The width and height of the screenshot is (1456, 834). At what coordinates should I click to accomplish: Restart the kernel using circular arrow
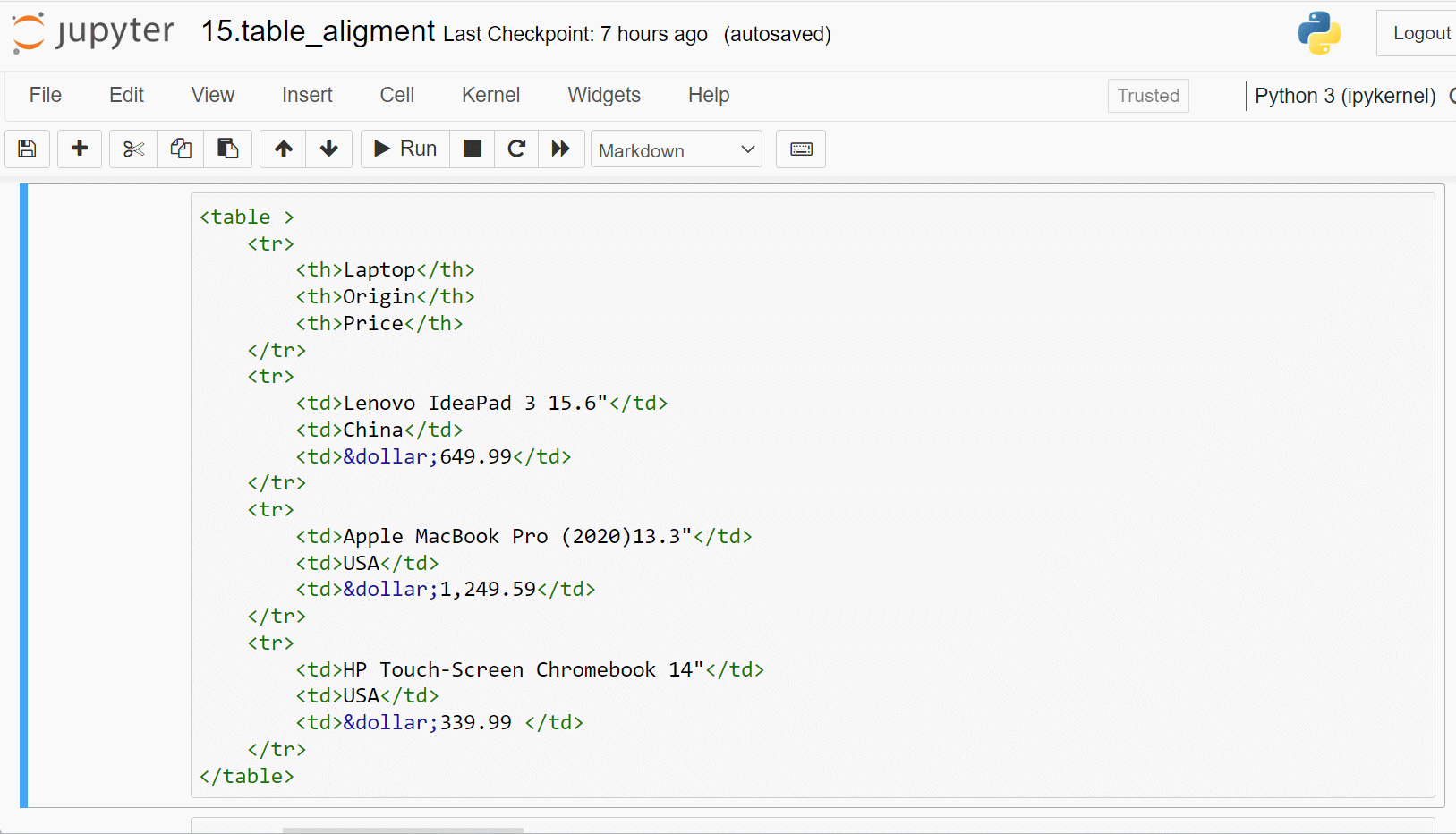coord(516,149)
